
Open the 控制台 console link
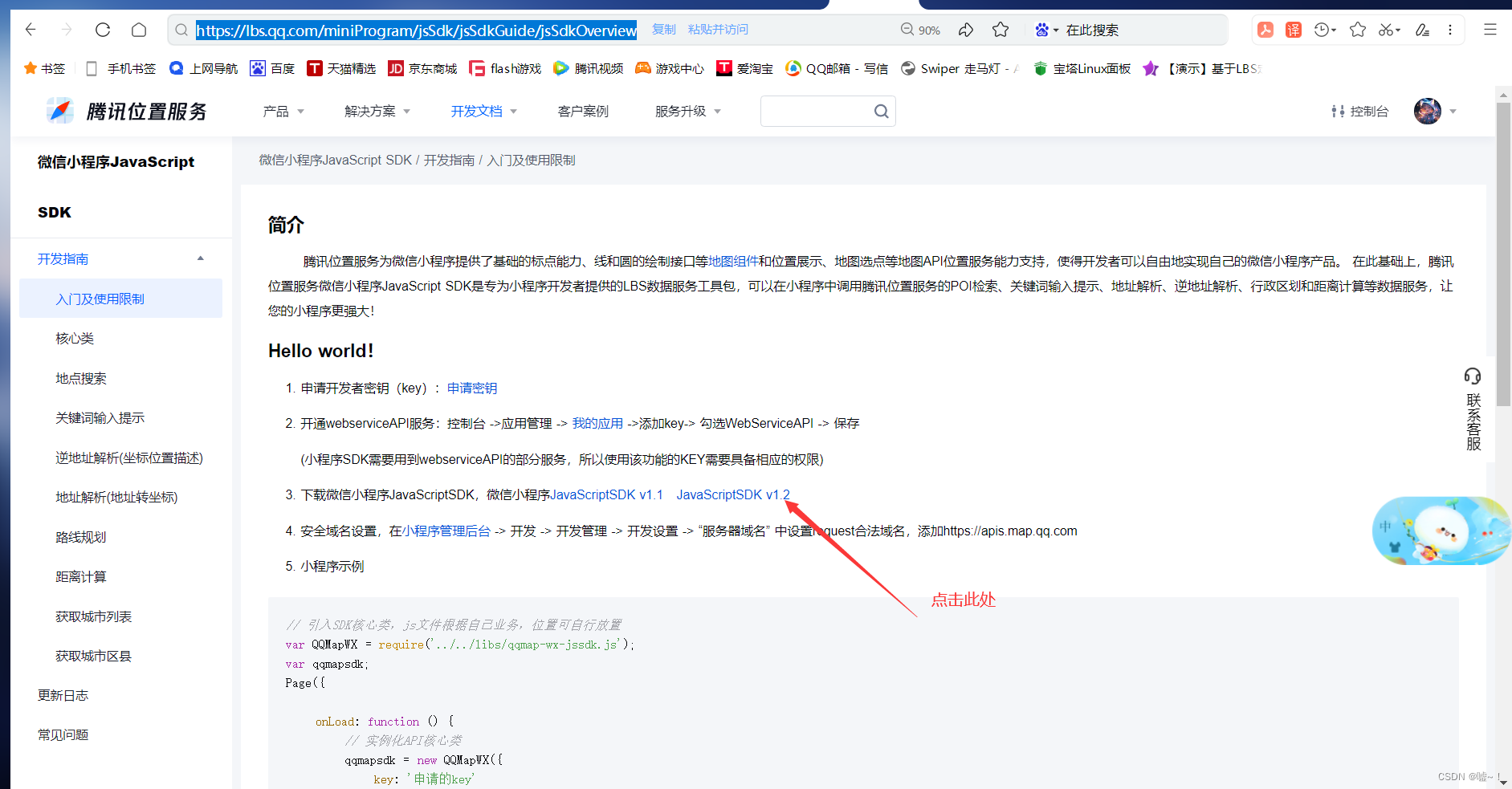[x=1359, y=111]
